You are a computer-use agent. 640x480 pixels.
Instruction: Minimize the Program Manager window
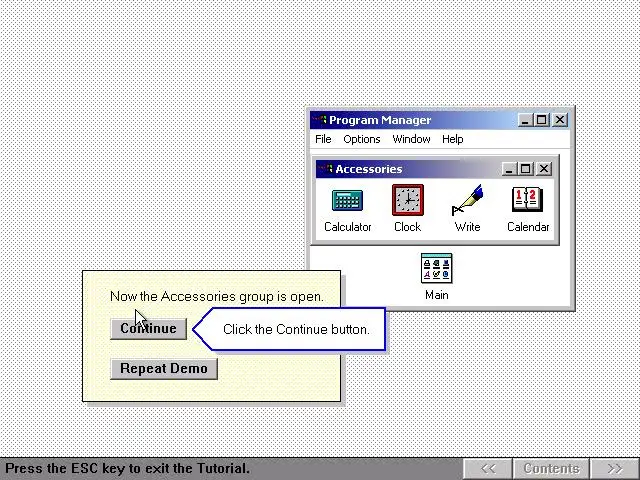coord(525,120)
